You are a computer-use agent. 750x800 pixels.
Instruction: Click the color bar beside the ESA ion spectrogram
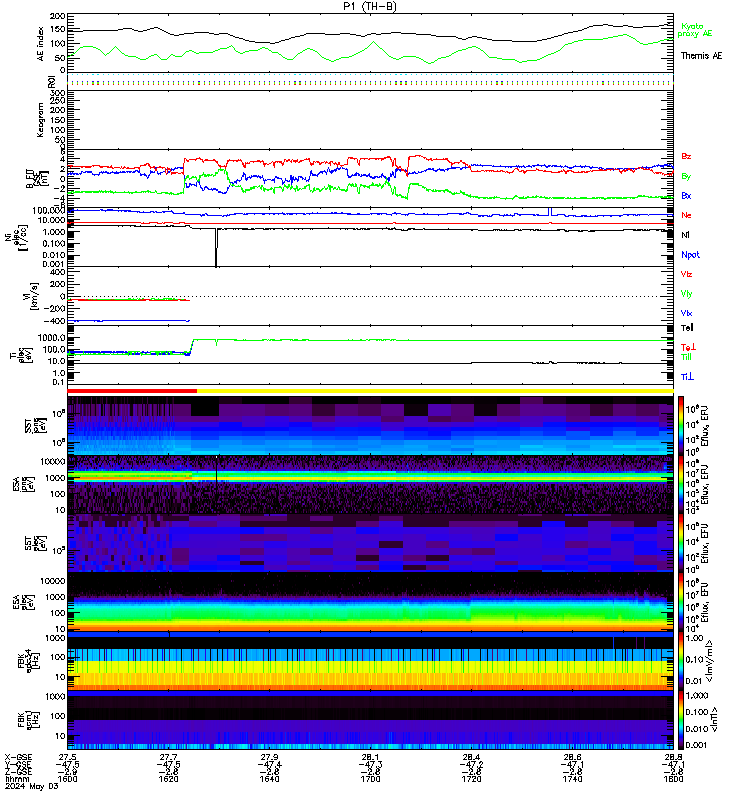coord(681,485)
